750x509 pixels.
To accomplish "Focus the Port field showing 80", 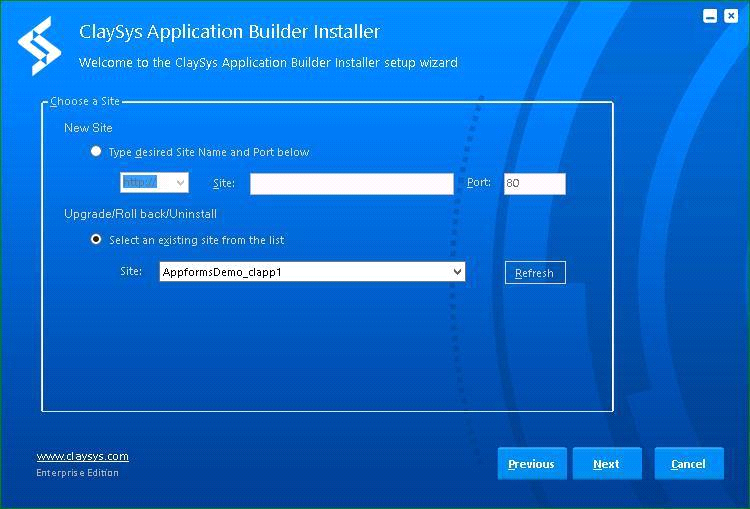I will (535, 184).
